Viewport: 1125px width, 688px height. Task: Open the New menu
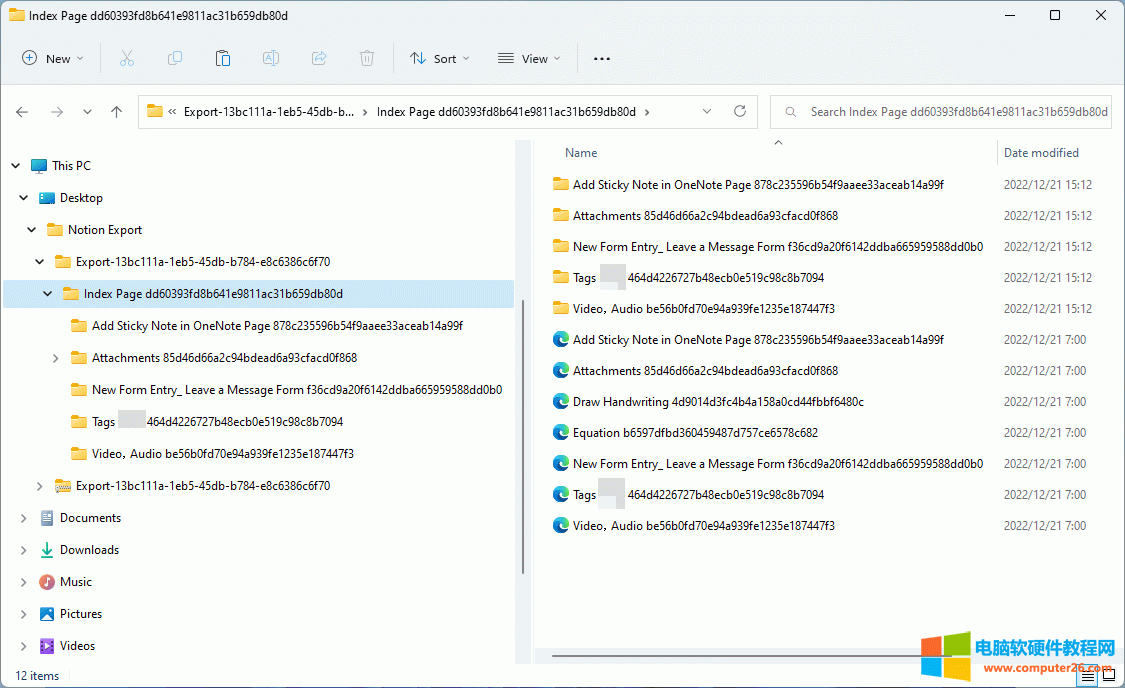(52, 58)
